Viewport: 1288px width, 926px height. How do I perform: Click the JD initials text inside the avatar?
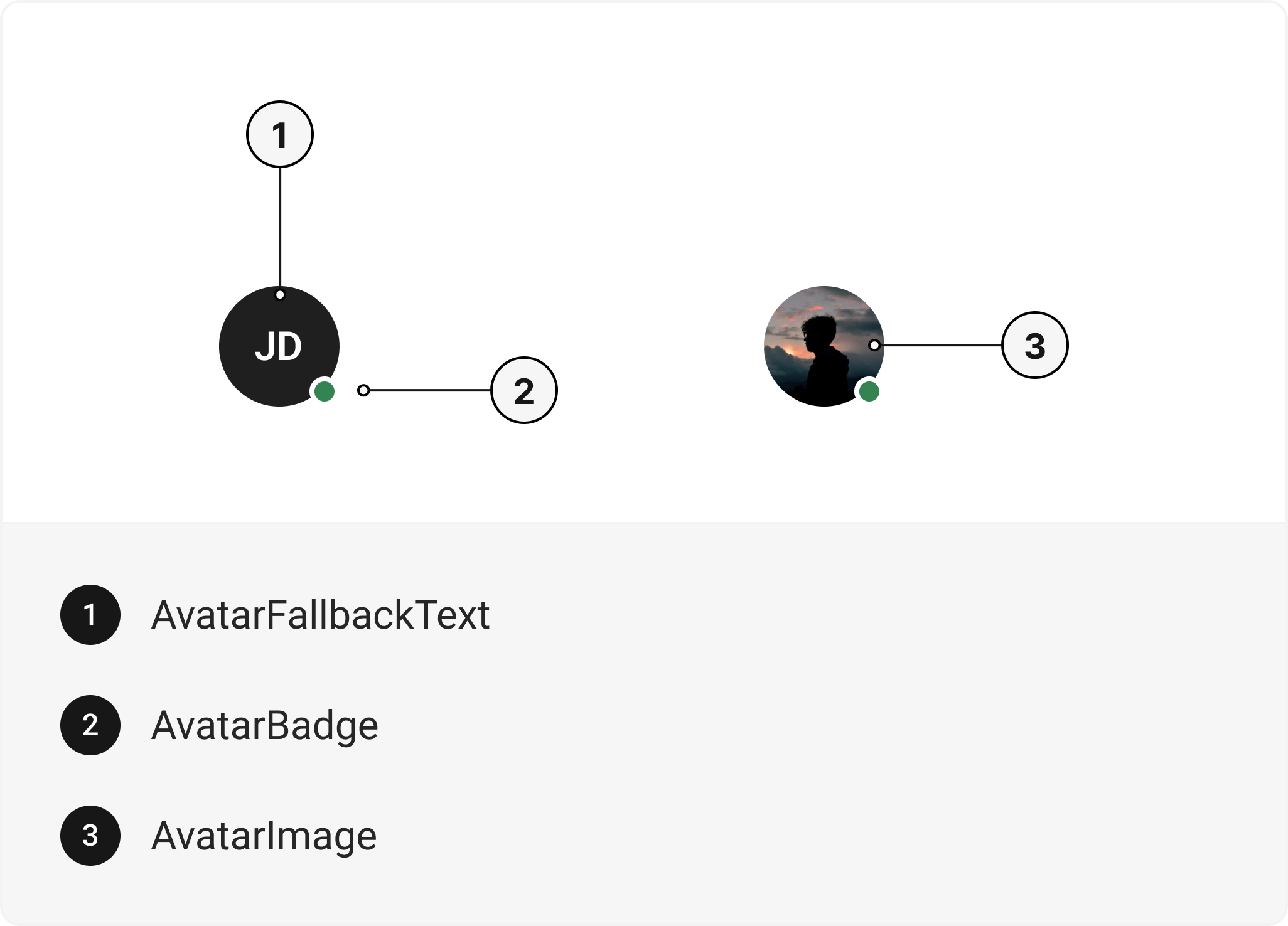click(278, 346)
